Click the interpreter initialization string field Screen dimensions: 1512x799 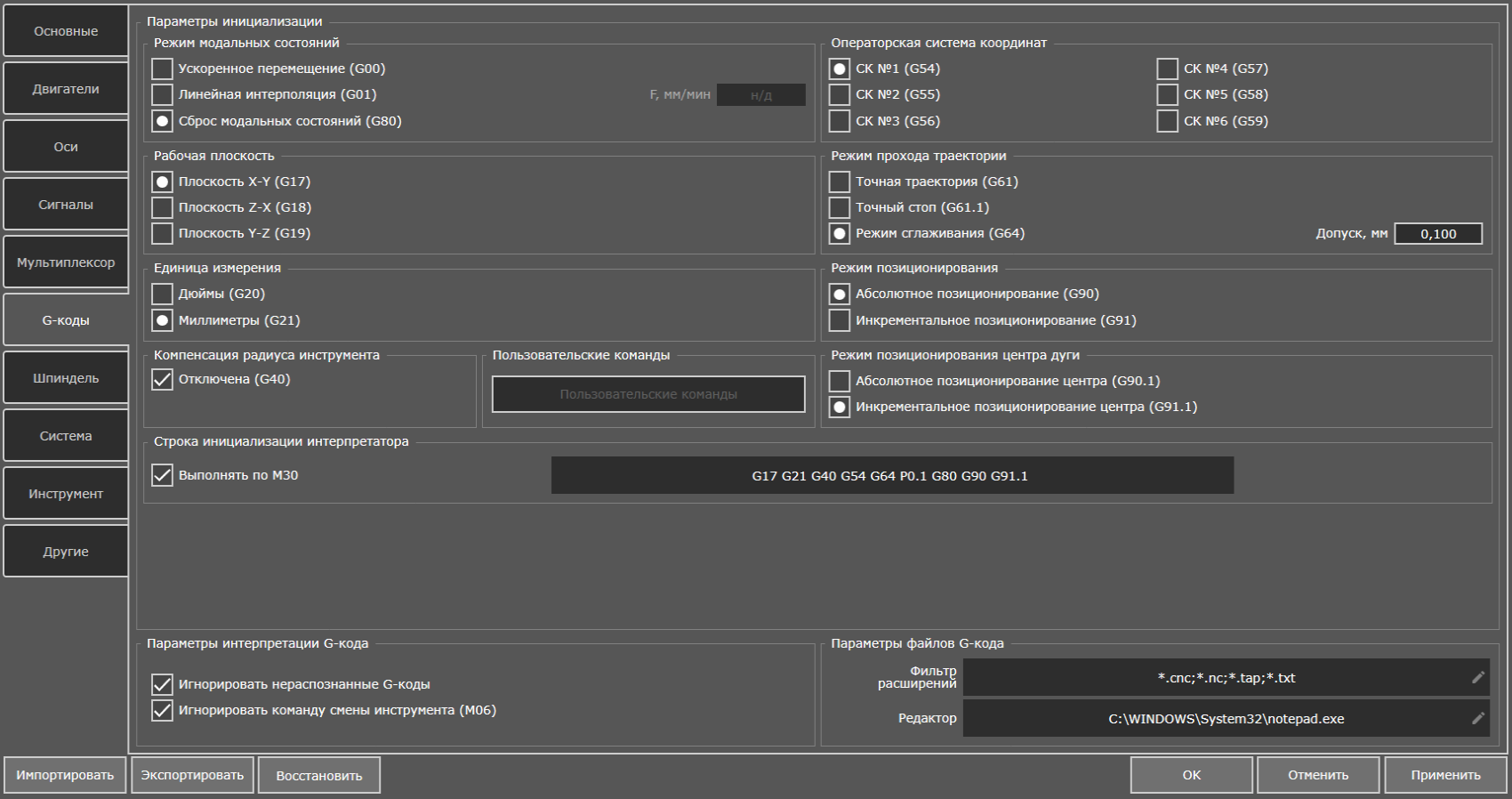[x=892, y=475]
